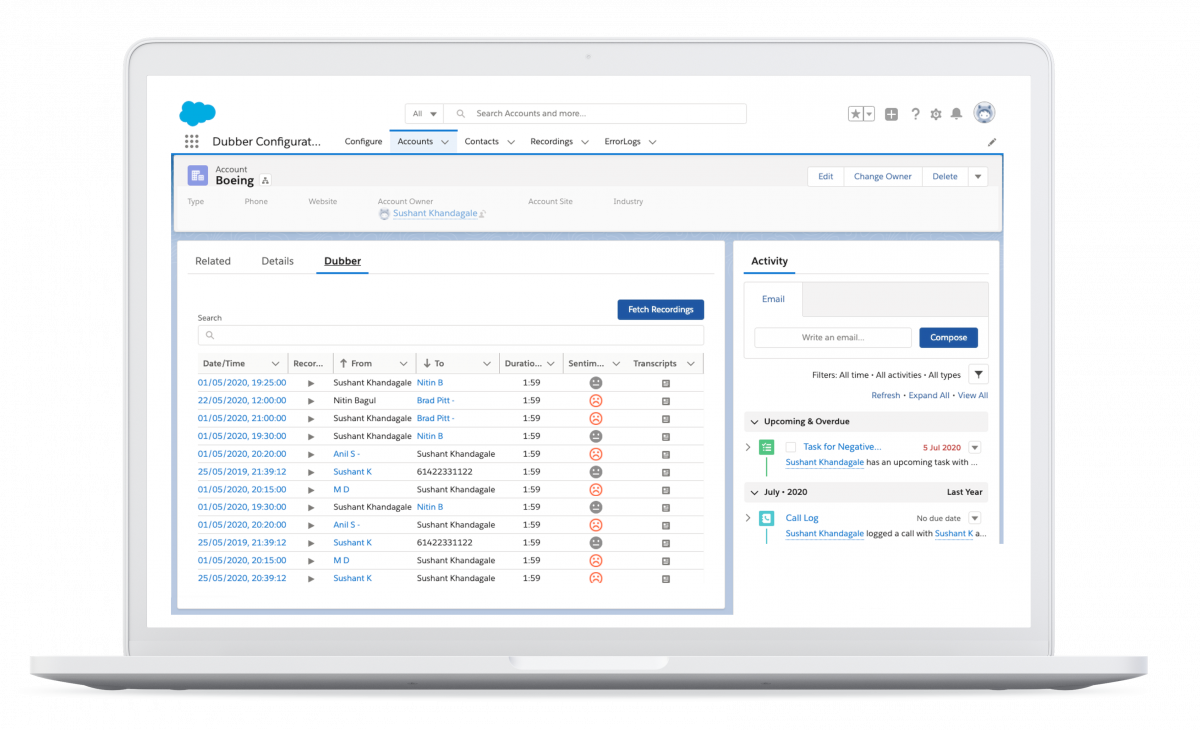Open the Date/Time column menu
The image size is (1200, 730).
coord(275,364)
